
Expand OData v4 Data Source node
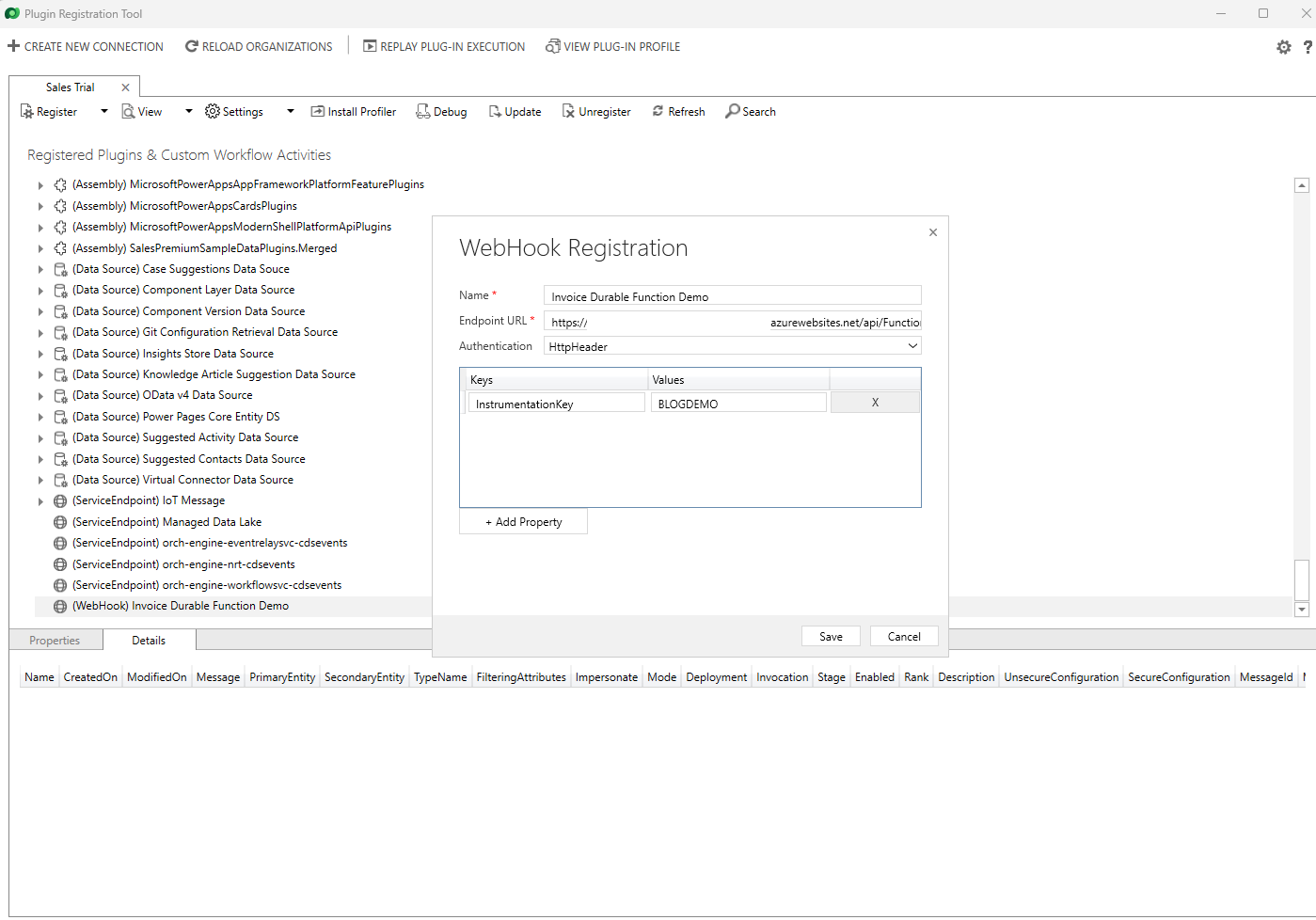coord(40,396)
